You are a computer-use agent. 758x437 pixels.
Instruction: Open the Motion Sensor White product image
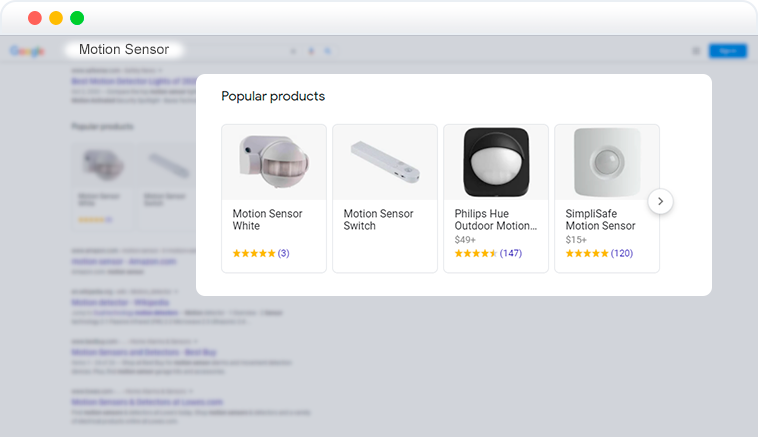[x=274, y=162]
